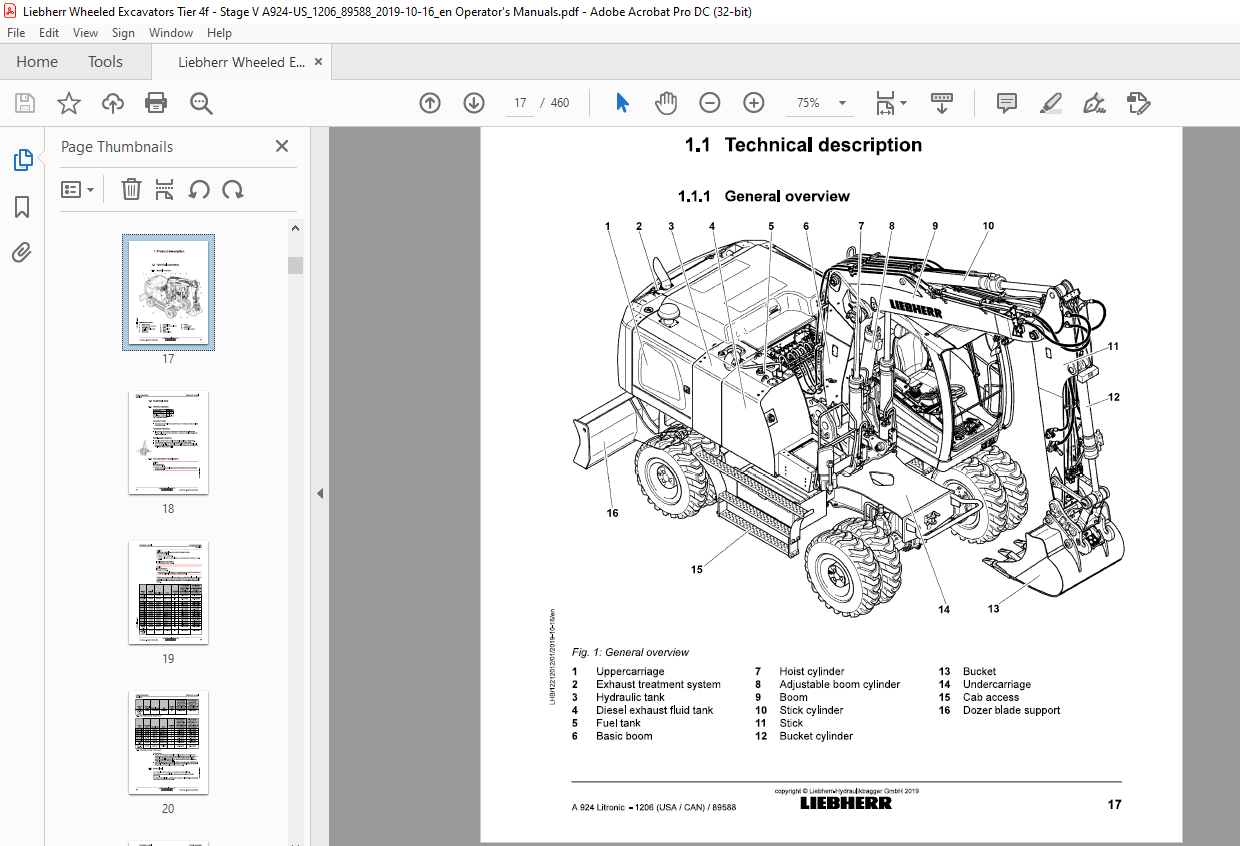The image size is (1240, 846).
Task: Select the page 17 thumbnail
Action: pyautogui.click(x=168, y=292)
